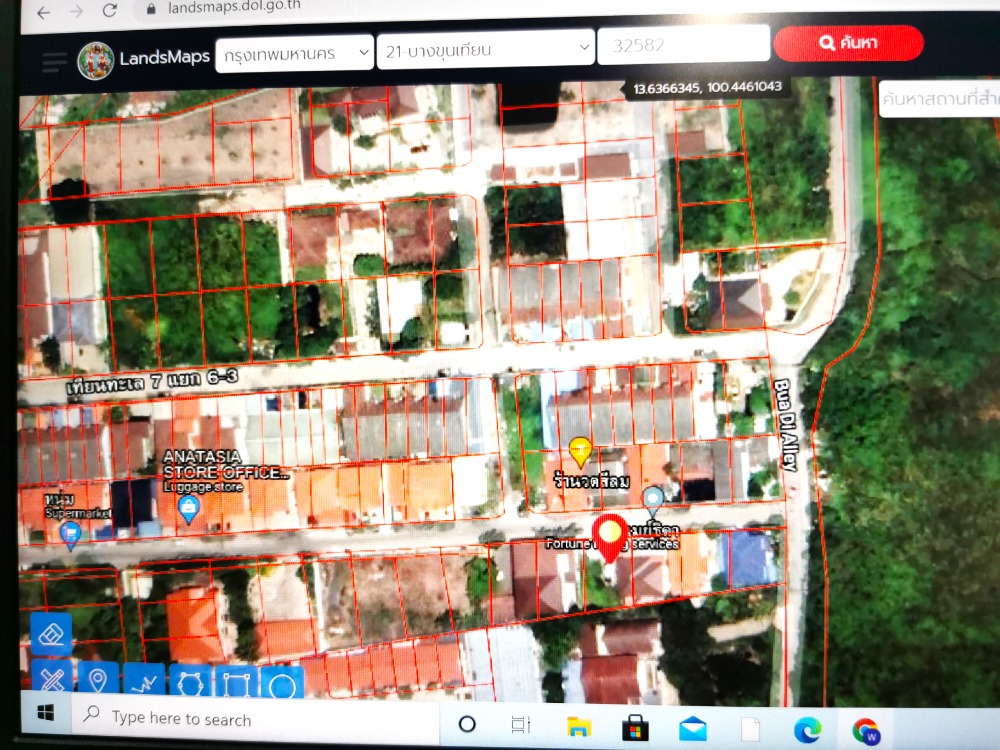Image resolution: width=1000 pixels, height=750 pixels.
Task: Activate the ruler measure tool
Action: click(x=51, y=681)
